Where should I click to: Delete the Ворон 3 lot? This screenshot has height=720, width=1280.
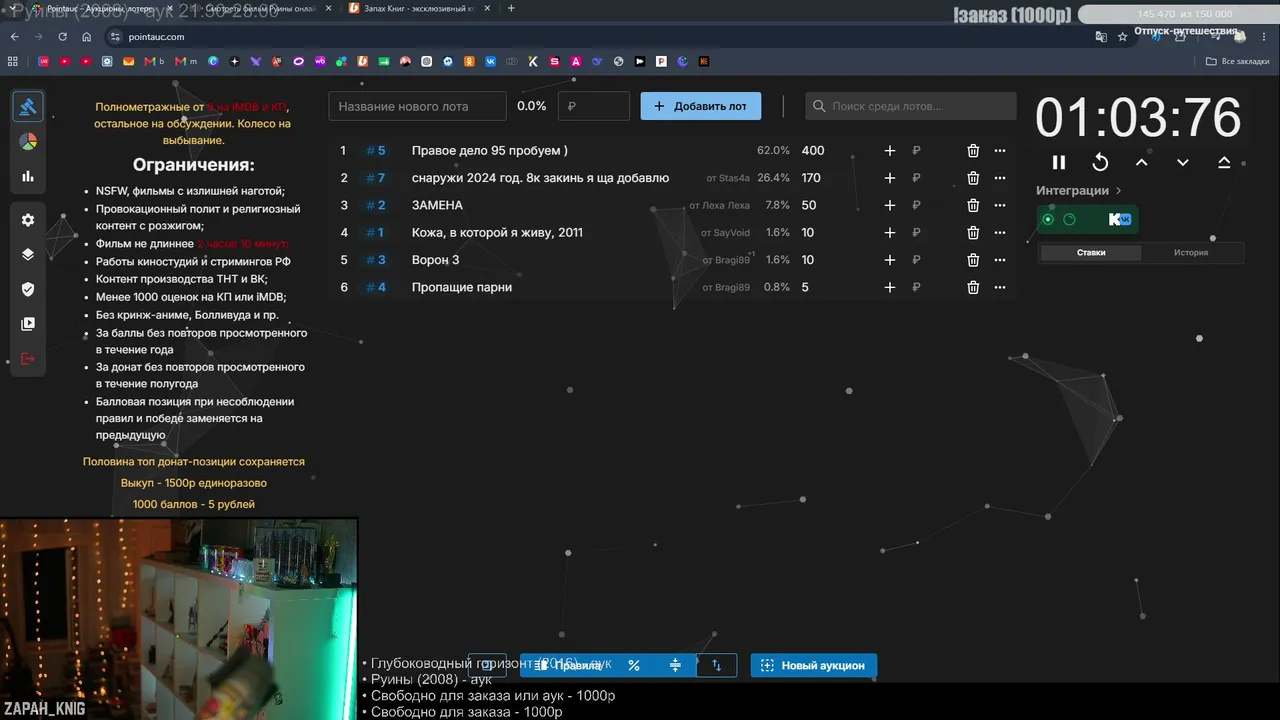pyautogui.click(x=973, y=260)
